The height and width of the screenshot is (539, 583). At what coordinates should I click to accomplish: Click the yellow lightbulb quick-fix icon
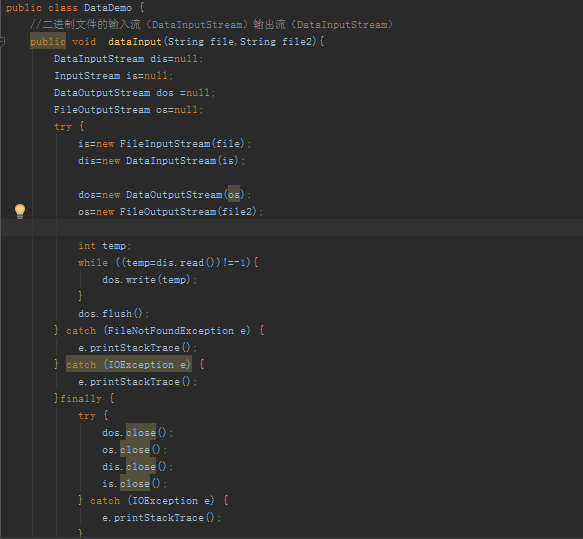[x=20, y=211]
